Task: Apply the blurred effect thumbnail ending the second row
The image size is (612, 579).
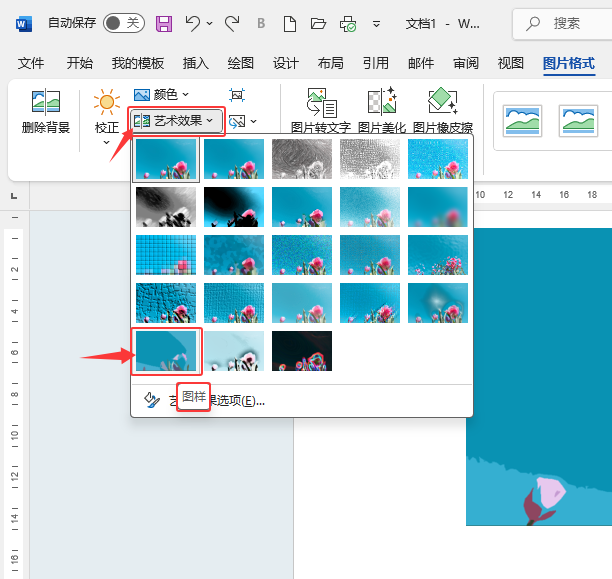Action: [438, 207]
